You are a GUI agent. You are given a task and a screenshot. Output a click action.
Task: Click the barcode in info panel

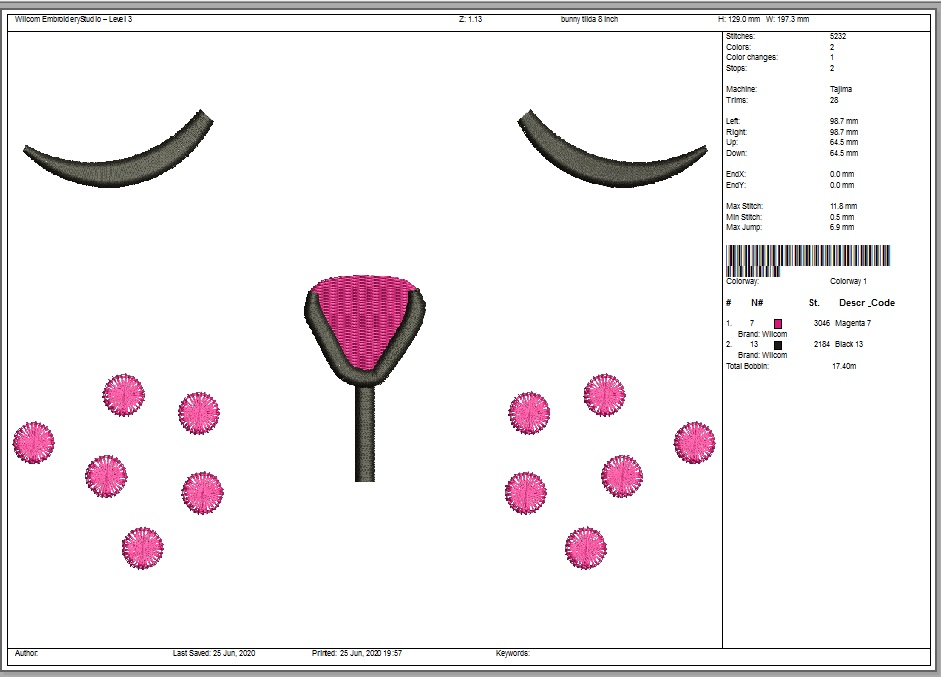coord(807,261)
